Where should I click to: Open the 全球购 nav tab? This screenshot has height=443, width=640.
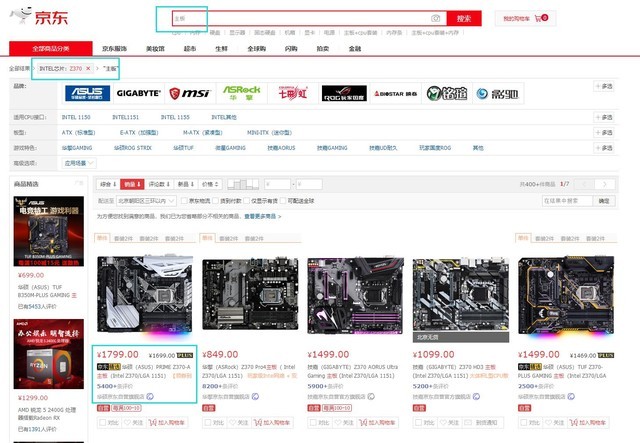[256, 49]
